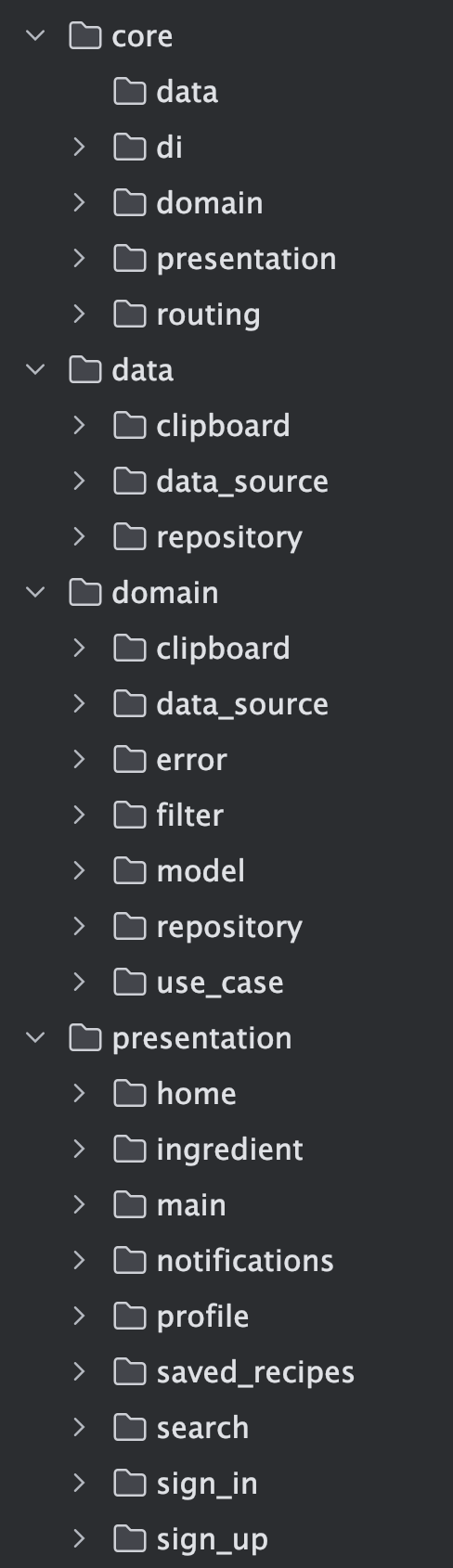
Task: Expand the di folder chevron
Action: pos(80,148)
